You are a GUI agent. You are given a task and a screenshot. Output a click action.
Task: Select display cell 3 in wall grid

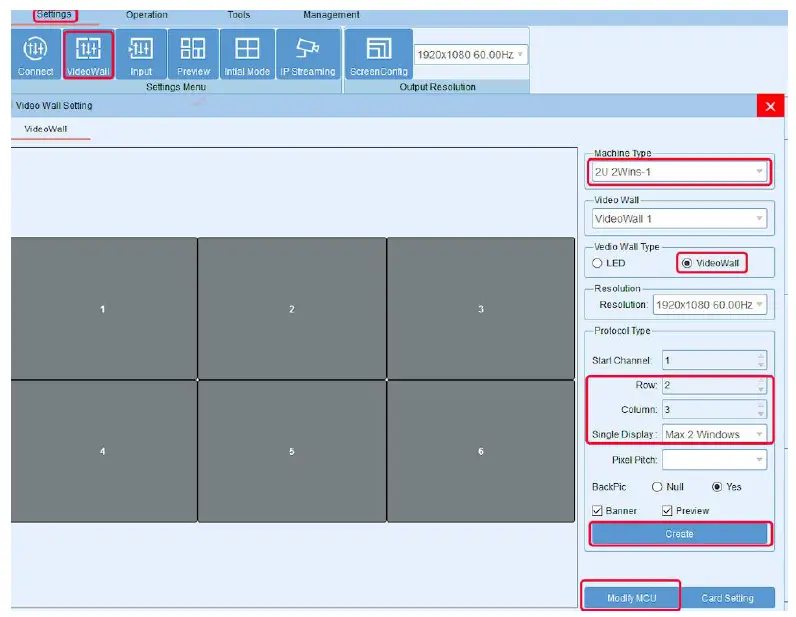[481, 308]
